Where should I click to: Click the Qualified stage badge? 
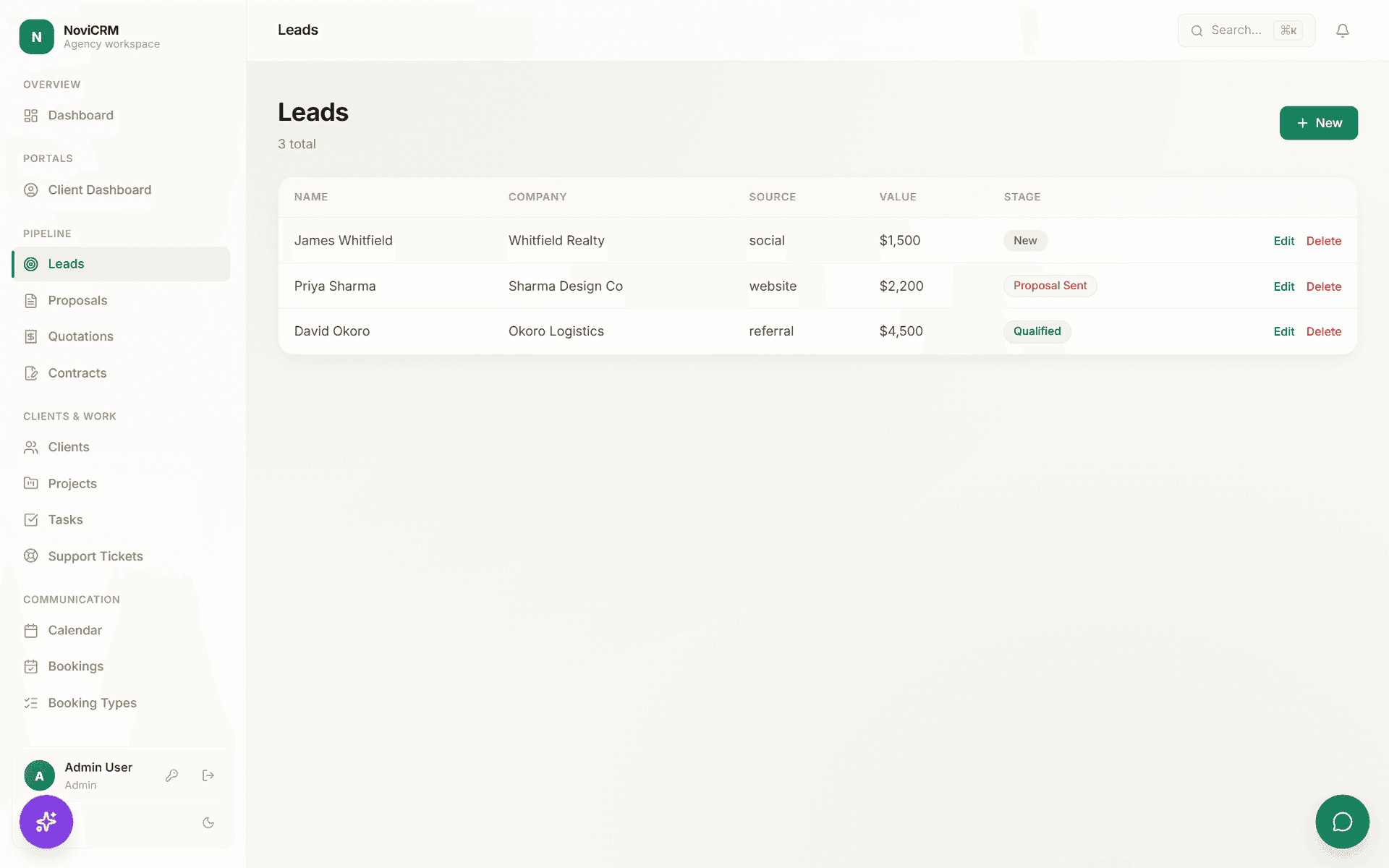coord(1037,331)
